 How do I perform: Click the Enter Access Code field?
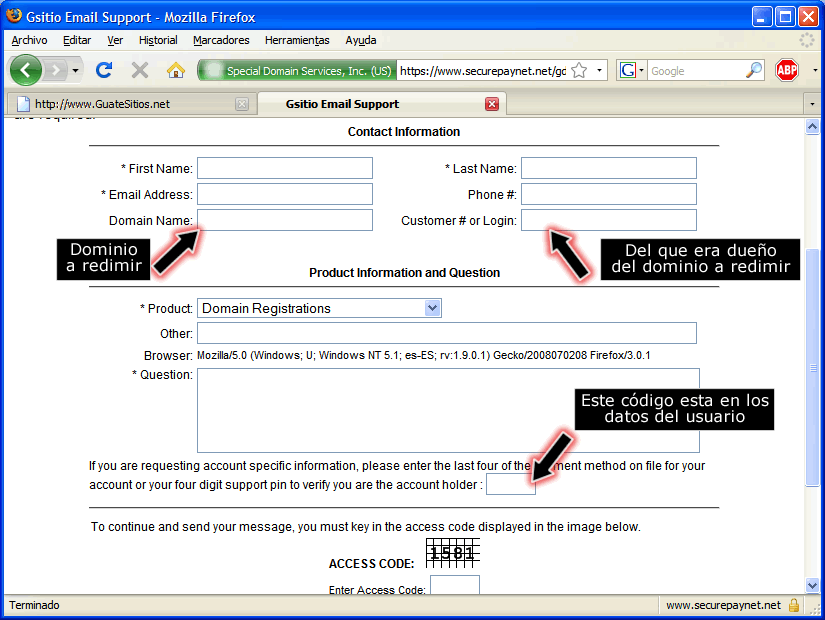tap(455, 585)
